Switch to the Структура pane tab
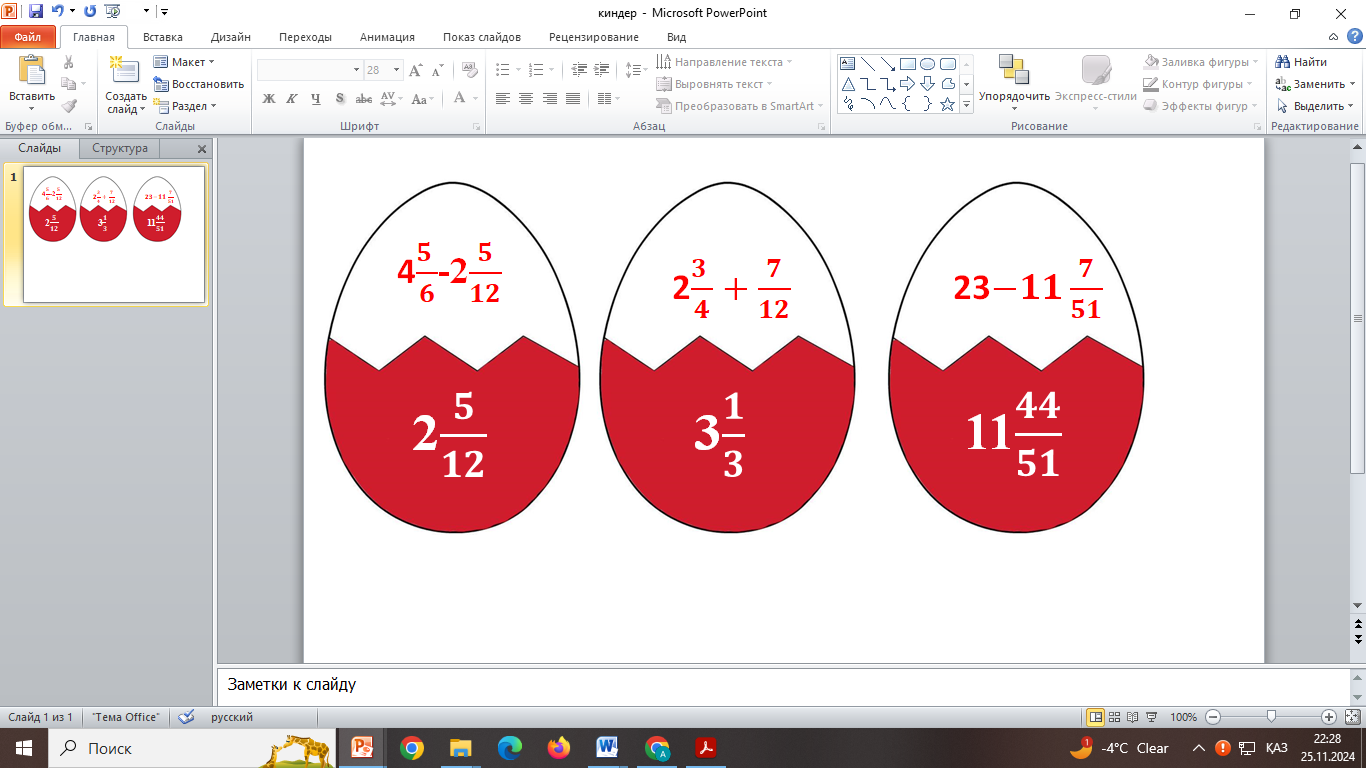 pyautogui.click(x=120, y=148)
